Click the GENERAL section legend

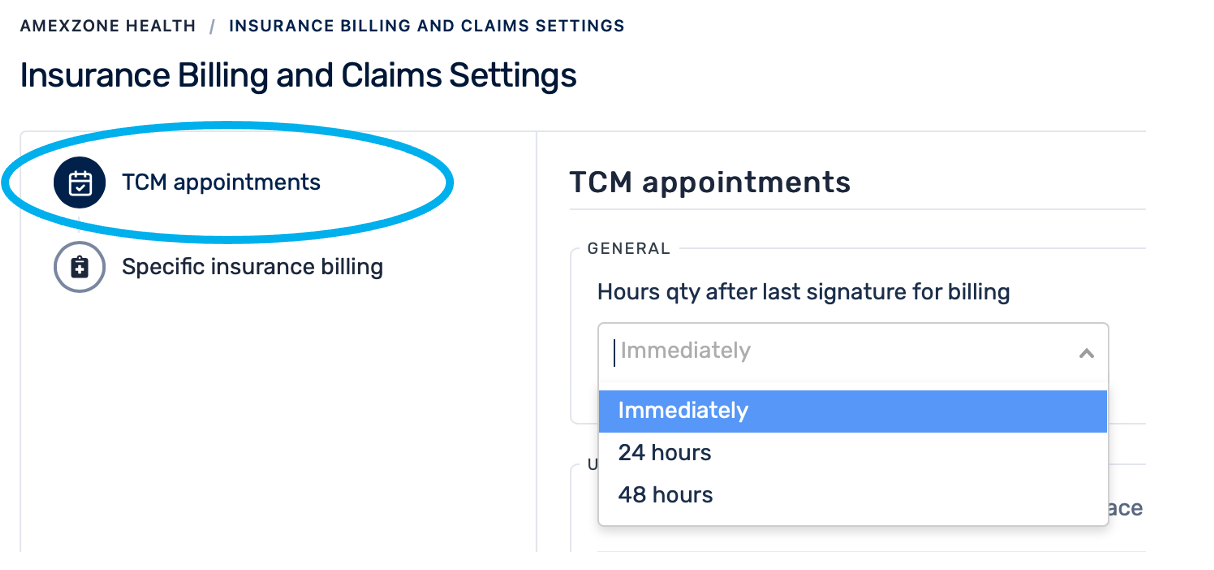(629, 249)
